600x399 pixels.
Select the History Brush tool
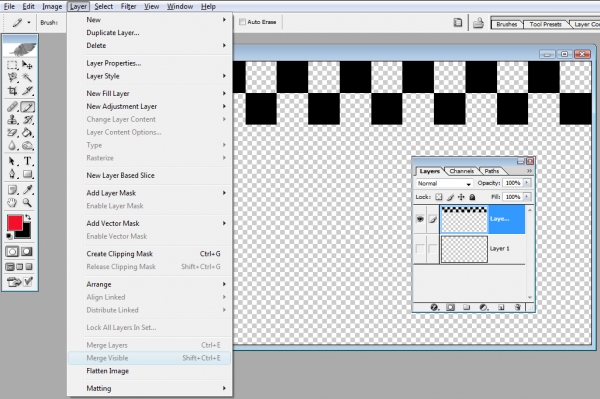[x=27, y=120]
